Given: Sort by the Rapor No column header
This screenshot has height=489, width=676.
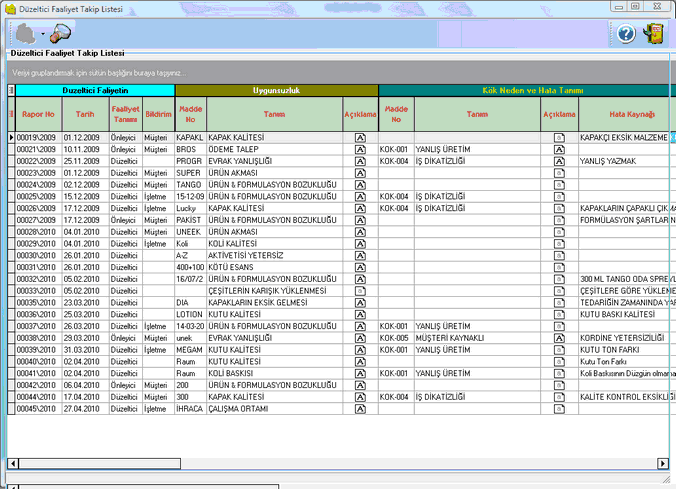Looking at the screenshot, I should pyautogui.click(x=38, y=114).
